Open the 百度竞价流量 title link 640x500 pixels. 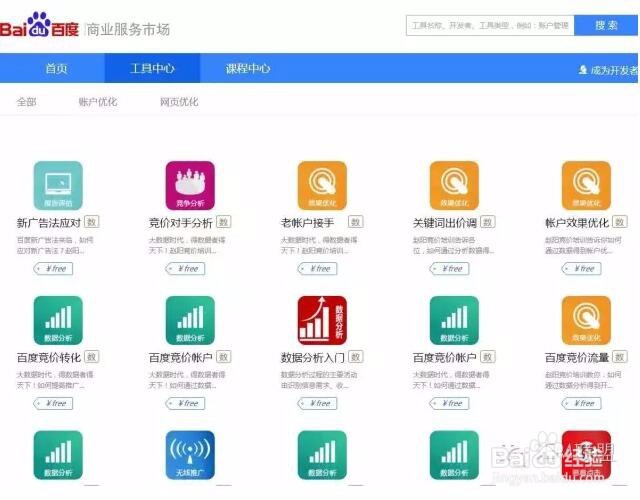click(x=577, y=357)
